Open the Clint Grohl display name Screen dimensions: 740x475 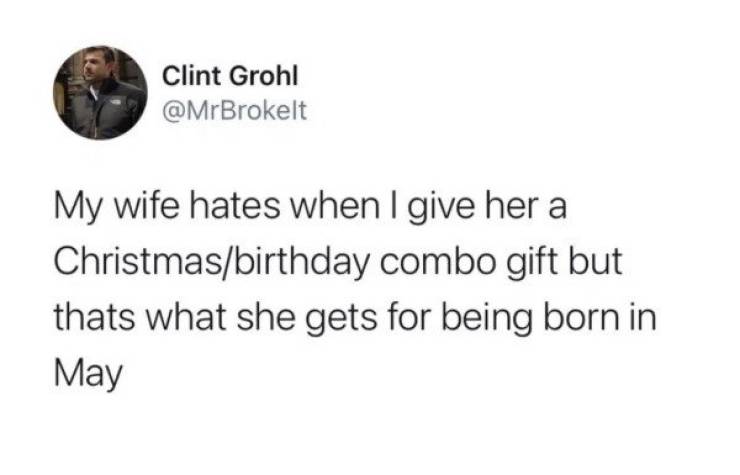pyautogui.click(x=217, y=76)
